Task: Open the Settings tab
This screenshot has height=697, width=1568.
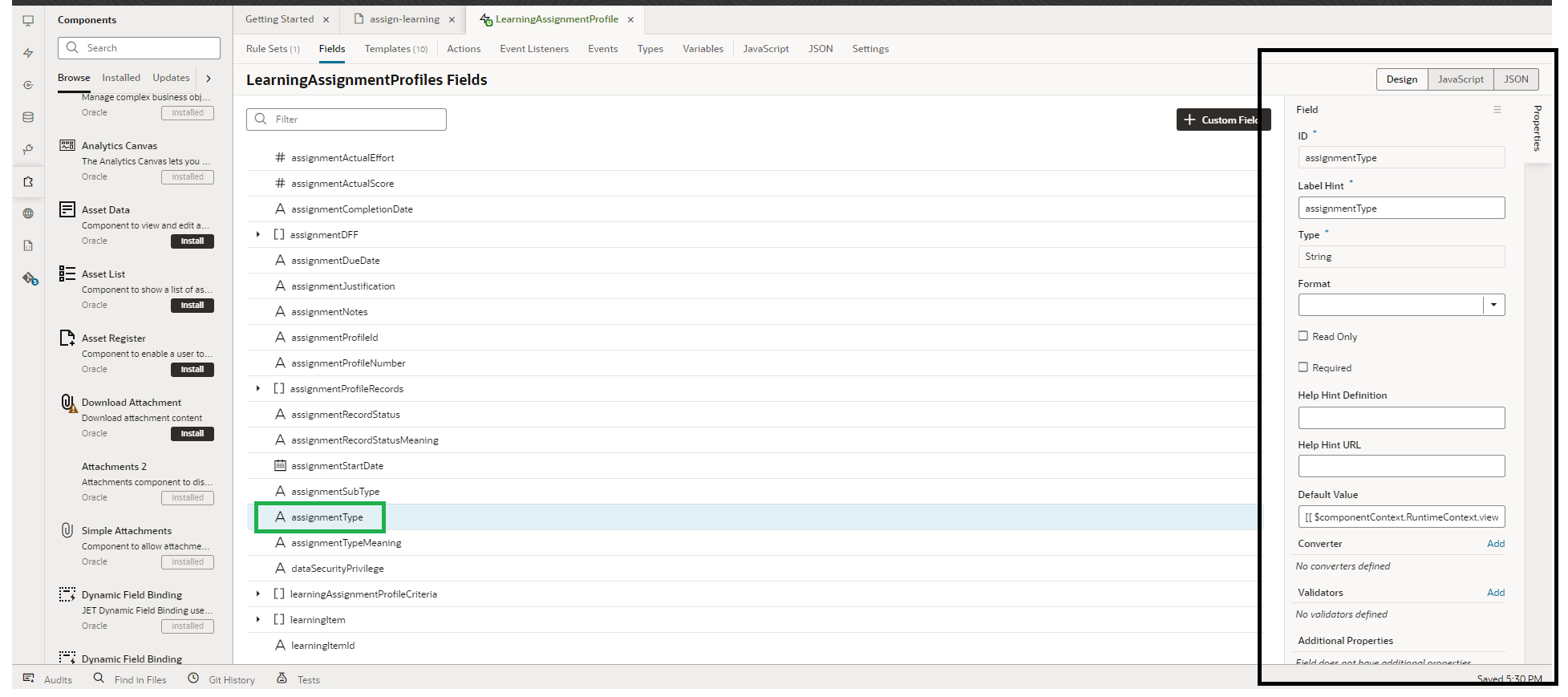Action: point(870,49)
